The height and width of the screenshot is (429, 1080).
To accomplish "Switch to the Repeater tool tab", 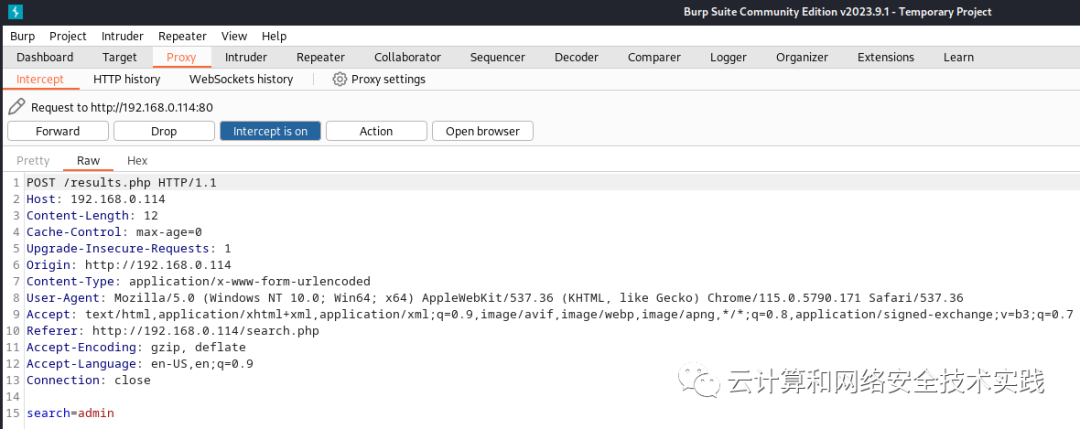I will [321, 57].
